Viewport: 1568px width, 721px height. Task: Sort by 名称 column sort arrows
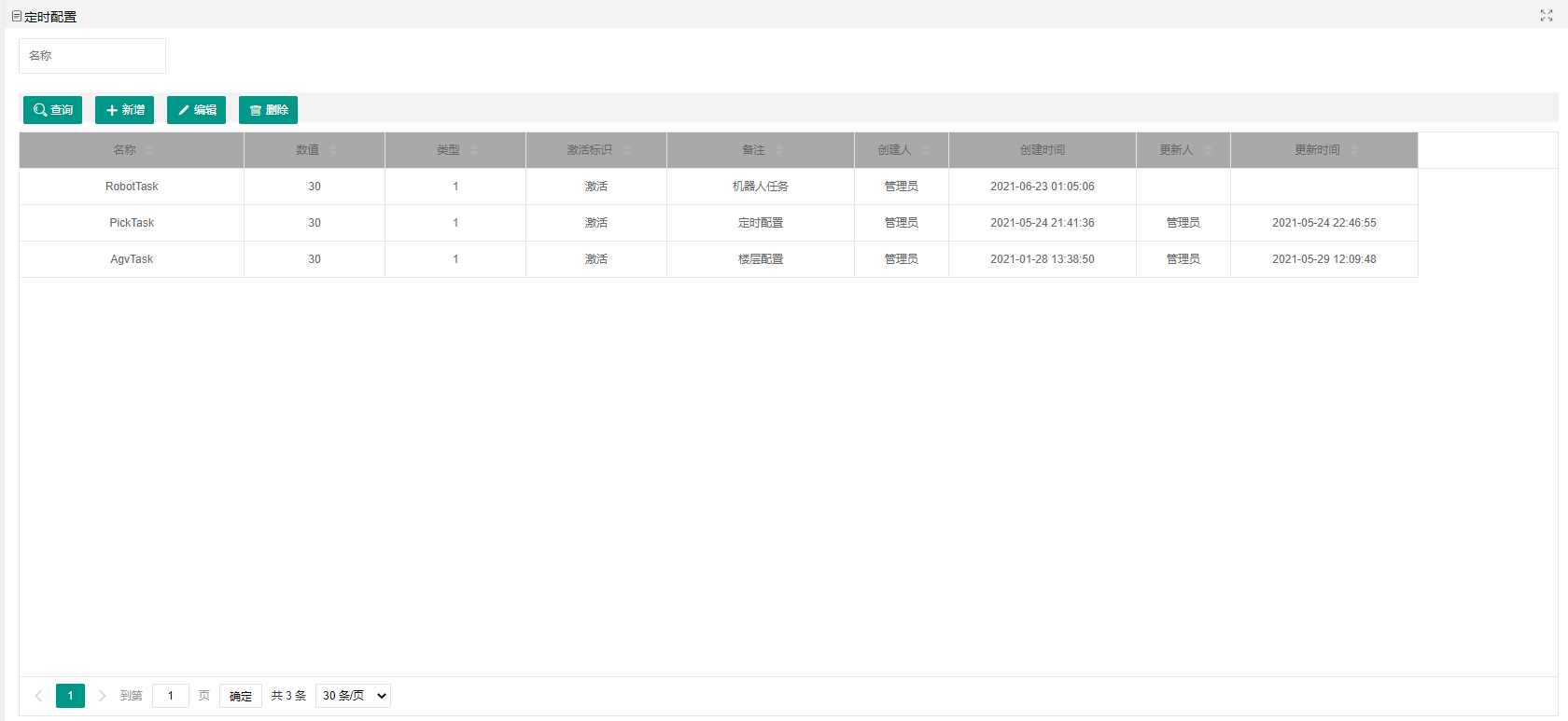coord(150,150)
